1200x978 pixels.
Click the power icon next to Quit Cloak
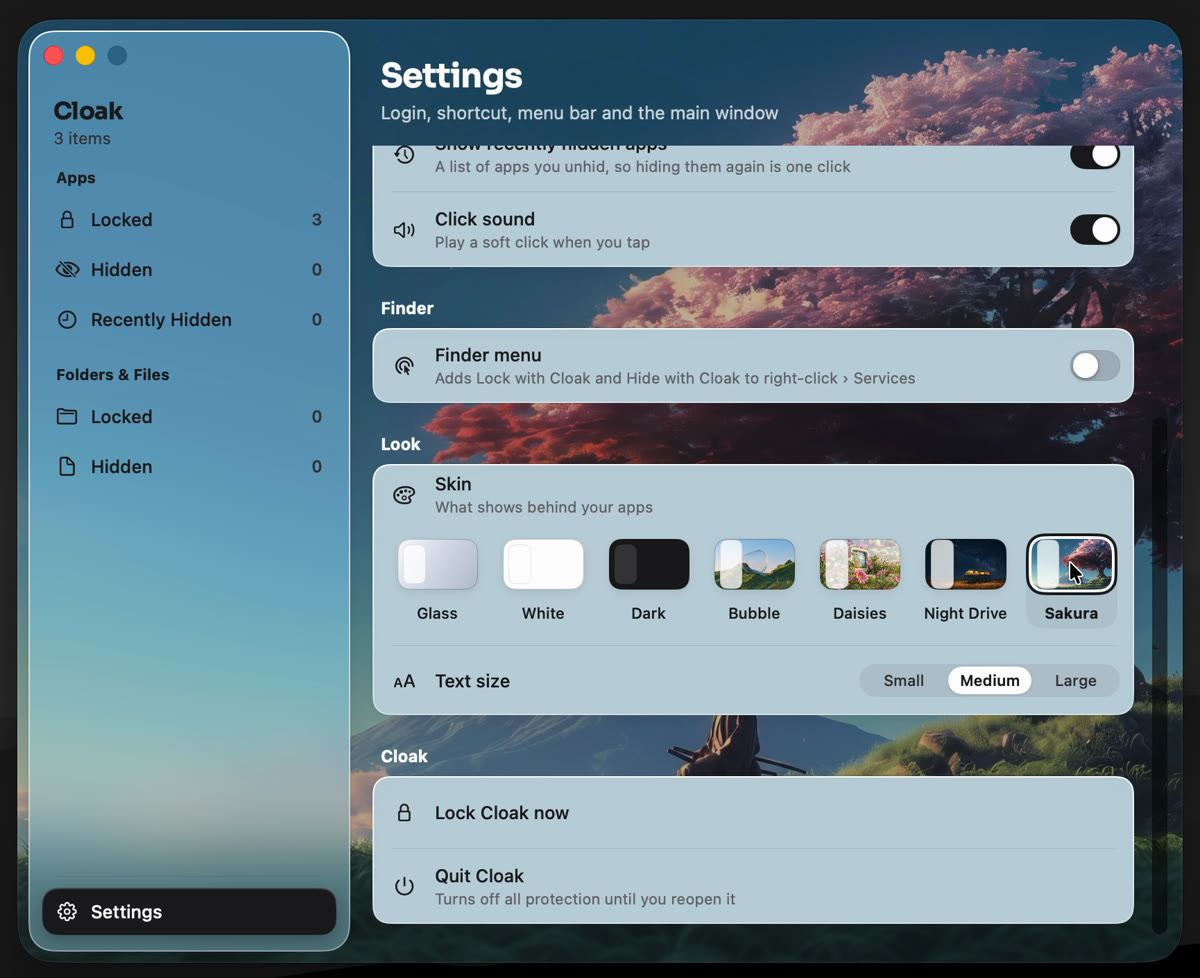point(404,886)
